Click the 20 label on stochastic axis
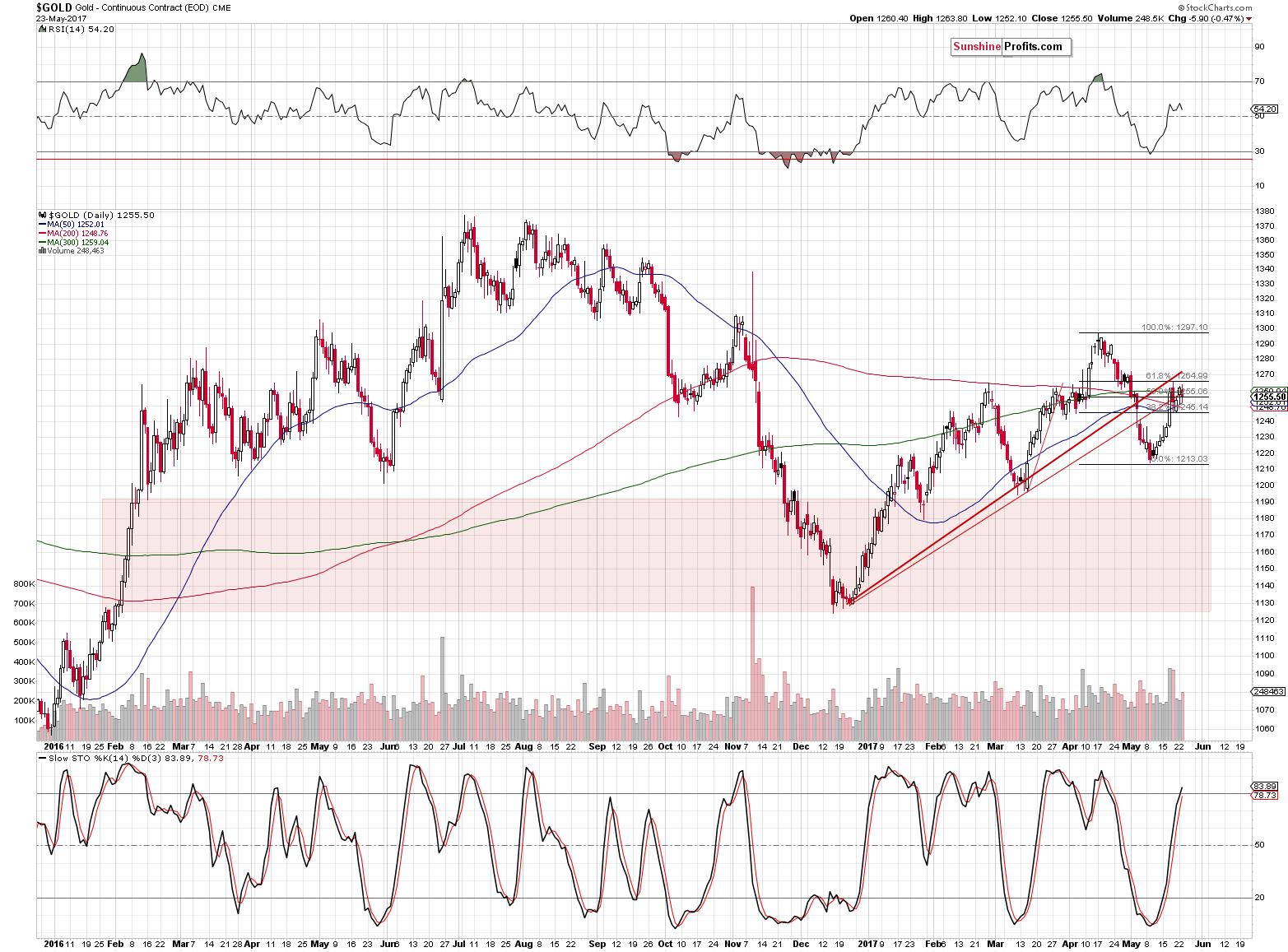1288x952 pixels. pyautogui.click(x=1259, y=898)
